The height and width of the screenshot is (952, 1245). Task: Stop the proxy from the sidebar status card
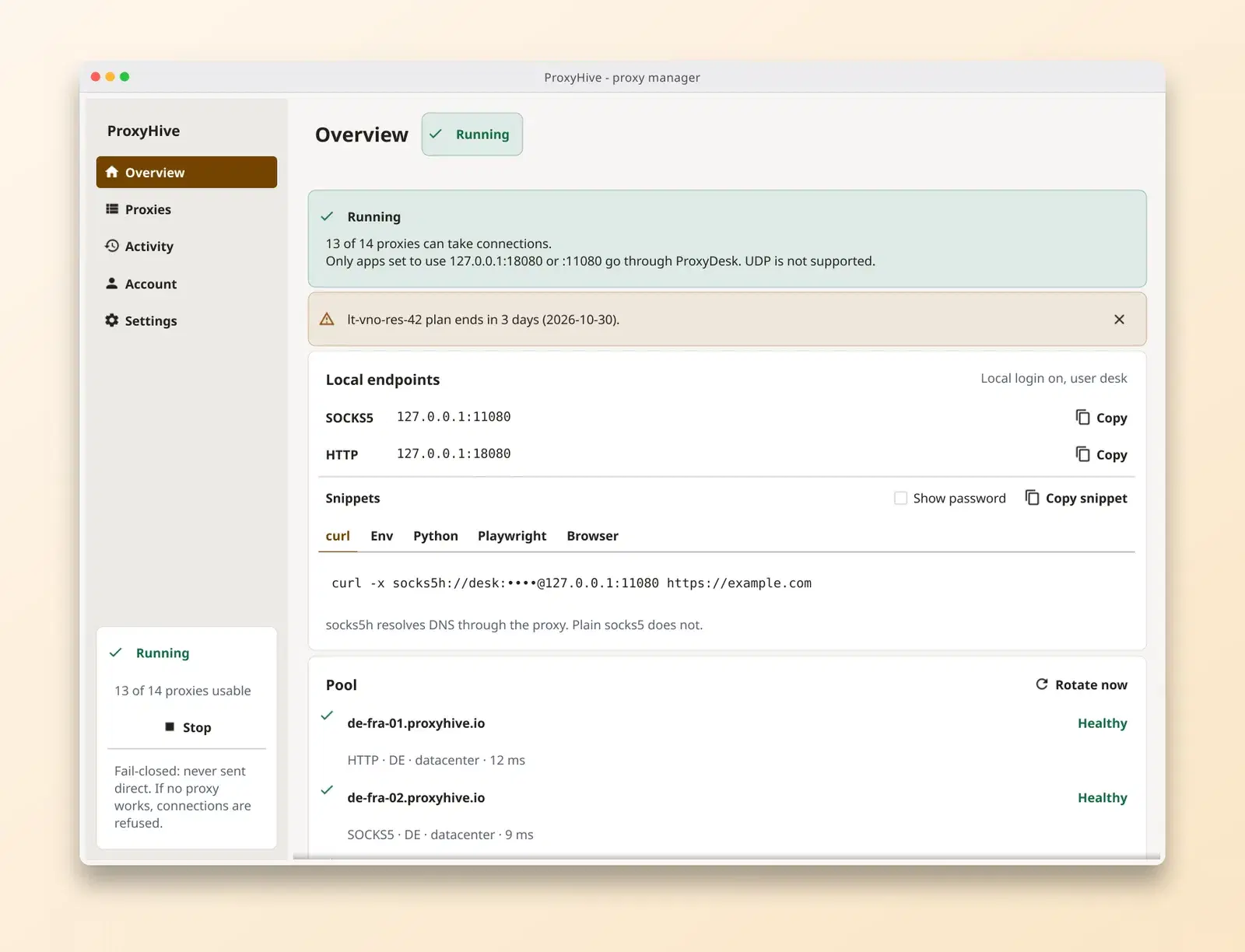coord(187,727)
